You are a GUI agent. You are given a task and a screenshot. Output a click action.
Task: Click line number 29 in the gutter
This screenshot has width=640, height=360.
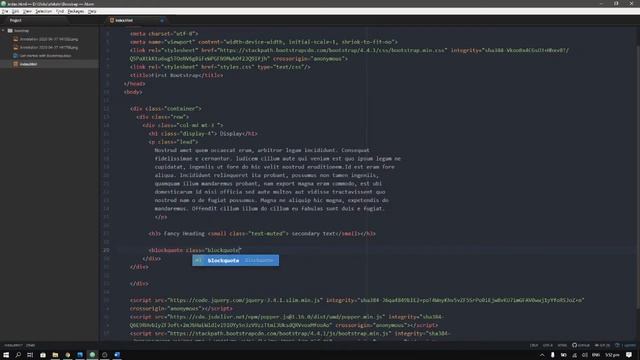pos(107,250)
